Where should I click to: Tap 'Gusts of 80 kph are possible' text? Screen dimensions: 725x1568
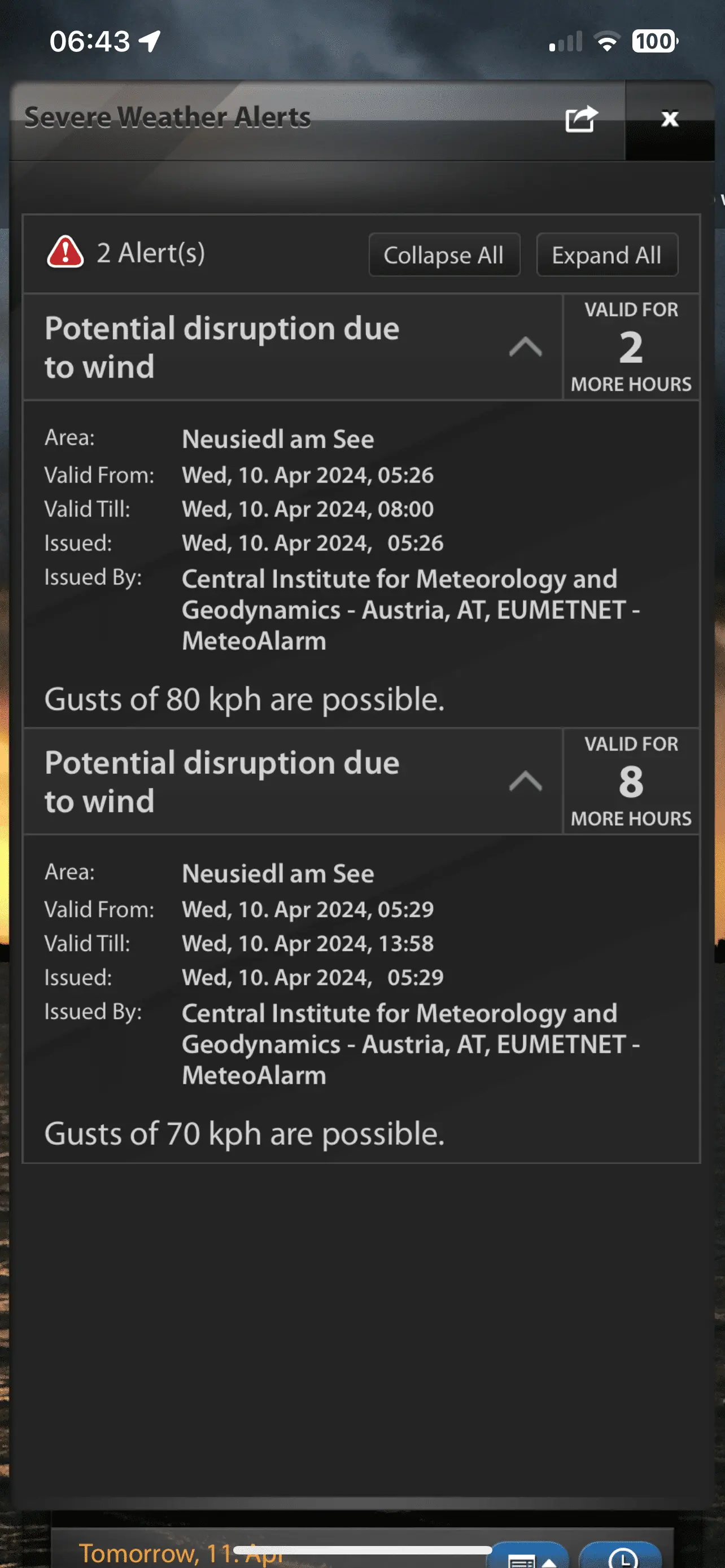[x=244, y=699]
